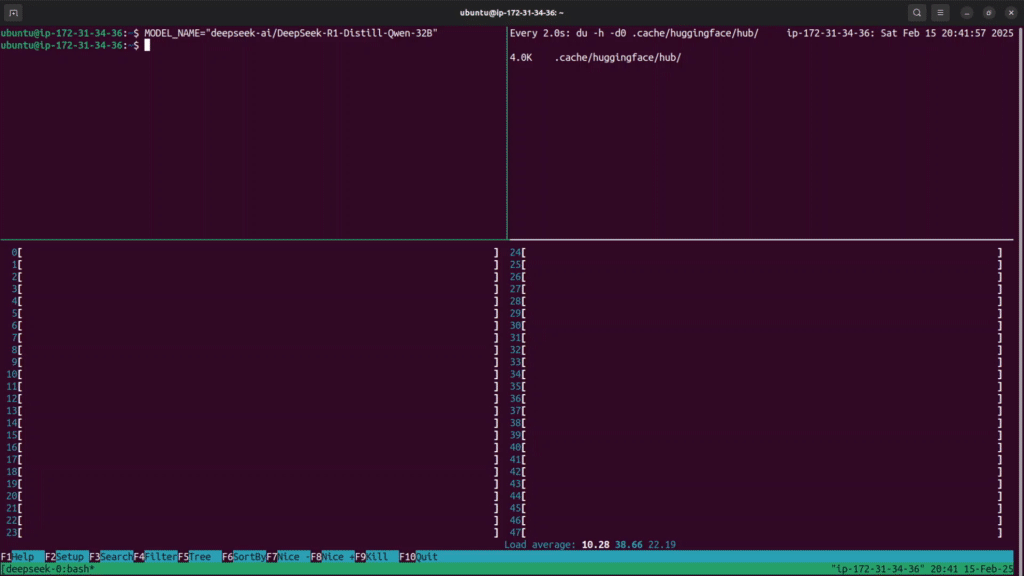Click the MODEL_NAME command line text
This screenshot has width=1024, height=576.
pyautogui.click(x=291, y=33)
